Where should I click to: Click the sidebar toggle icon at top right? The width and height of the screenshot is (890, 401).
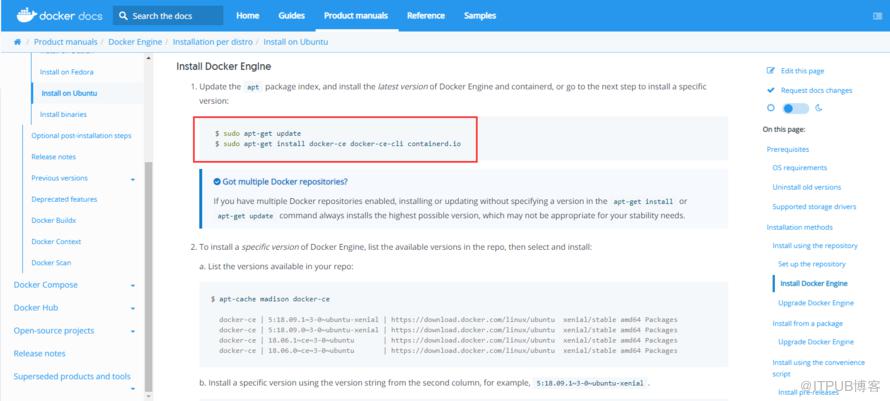click(x=877, y=16)
